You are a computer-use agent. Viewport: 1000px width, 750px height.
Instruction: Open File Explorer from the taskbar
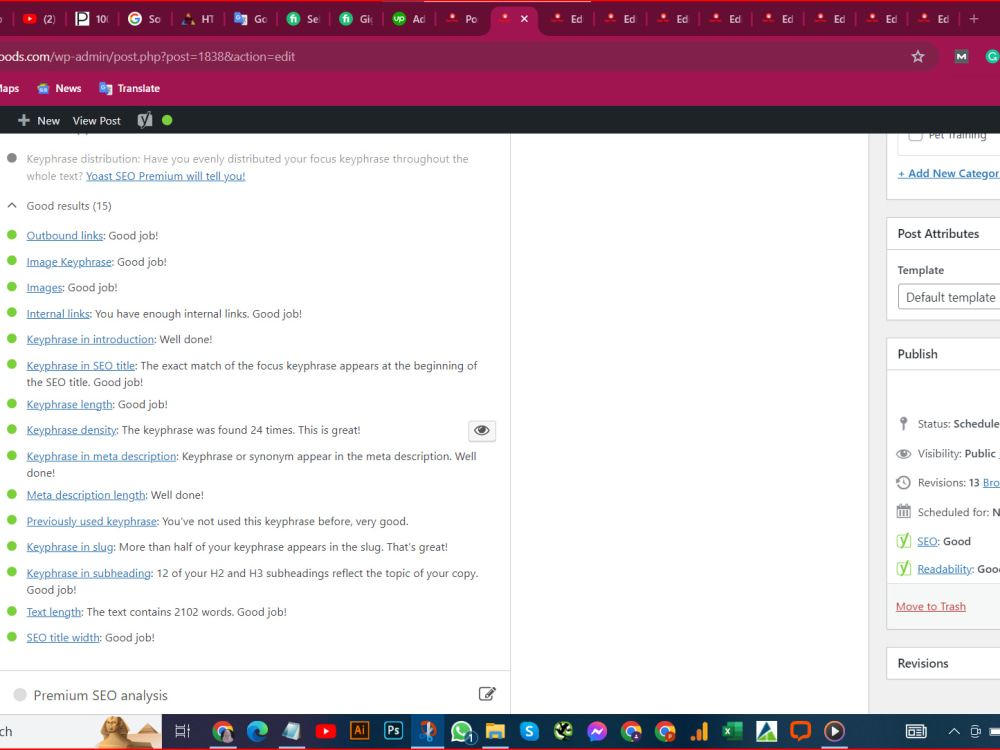coord(495,731)
